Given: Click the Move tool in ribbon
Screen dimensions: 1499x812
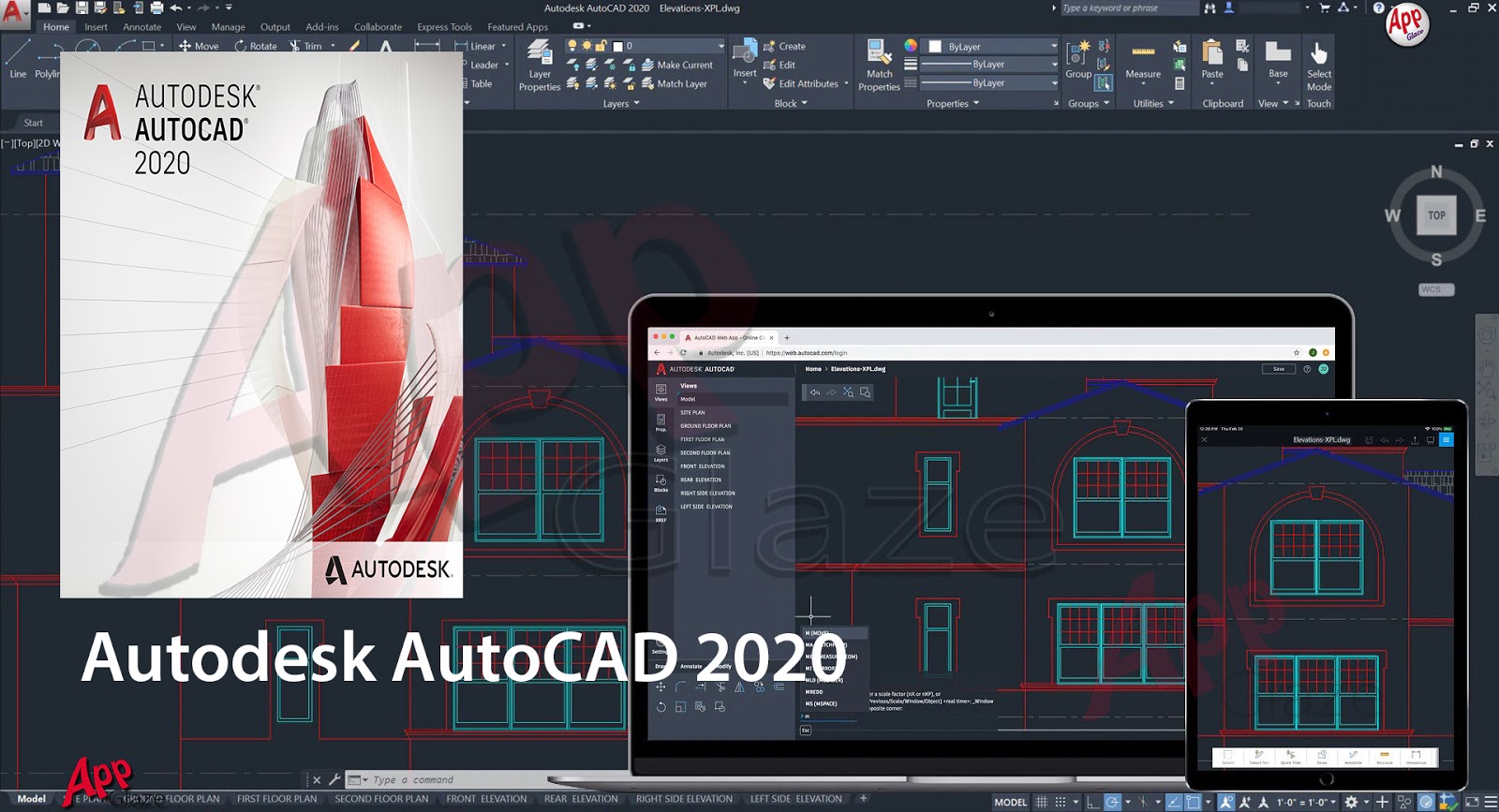Looking at the screenshot, I should 199,46.
